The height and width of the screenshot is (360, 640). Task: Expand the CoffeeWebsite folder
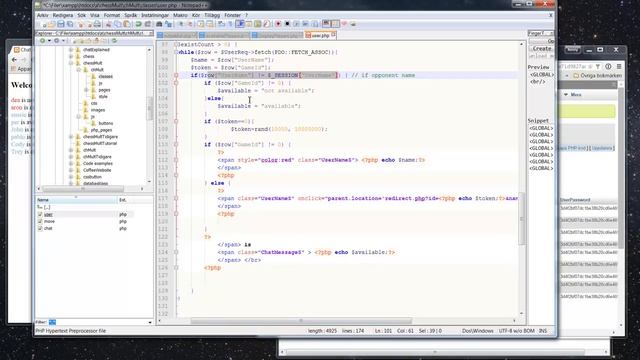point(71,170)
